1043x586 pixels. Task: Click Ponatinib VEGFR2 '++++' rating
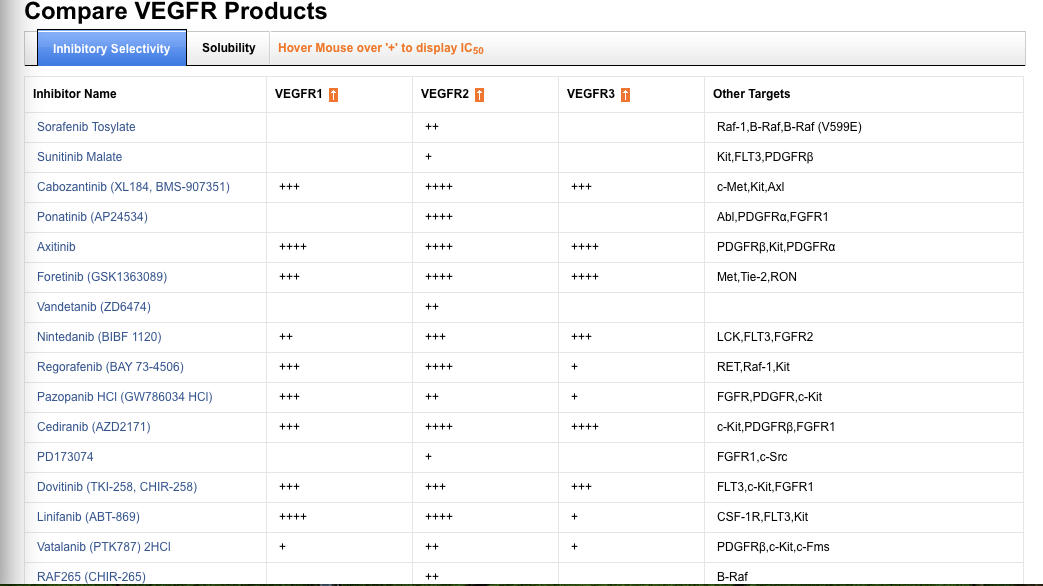tap(439, 217)
